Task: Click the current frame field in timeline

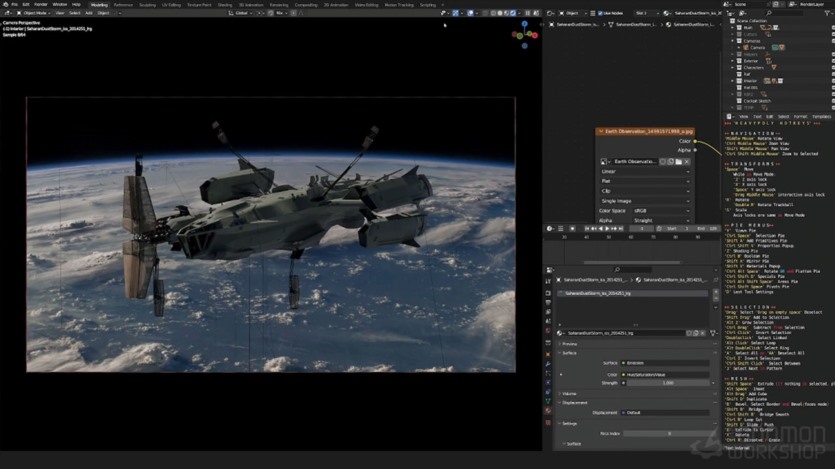Action: tap(642, 228)
